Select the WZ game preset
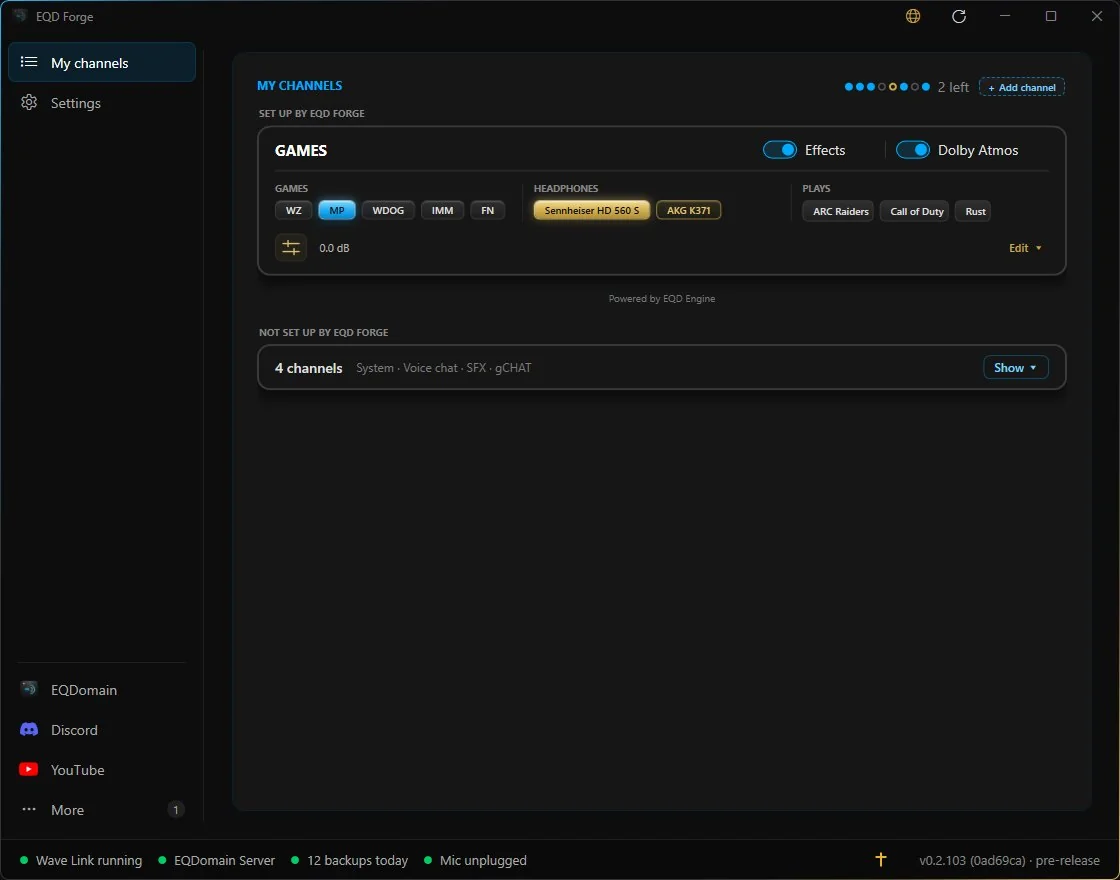Screen dimensions: 1120x880 (294, 211)
